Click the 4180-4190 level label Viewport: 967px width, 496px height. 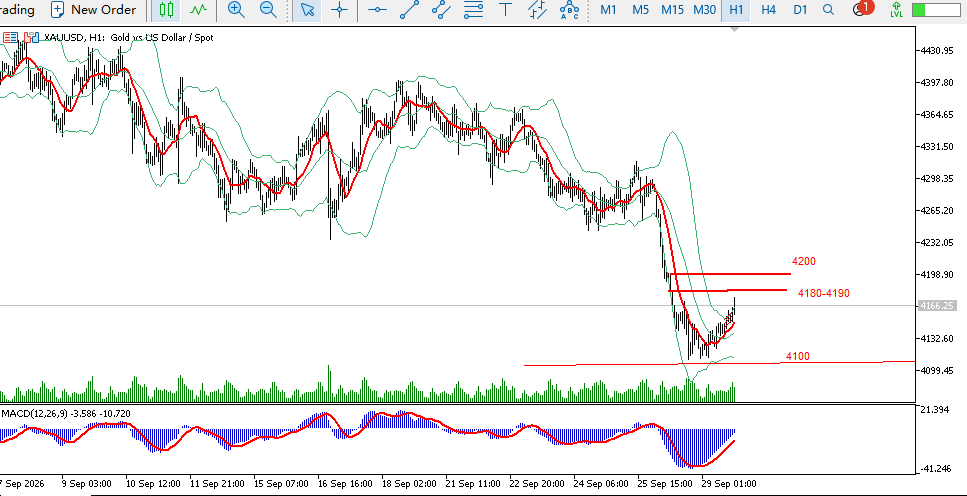[824, 293]
